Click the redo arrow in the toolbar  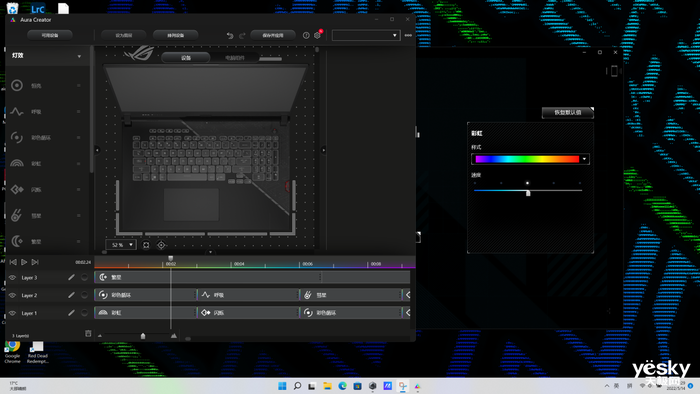point(242,35)
